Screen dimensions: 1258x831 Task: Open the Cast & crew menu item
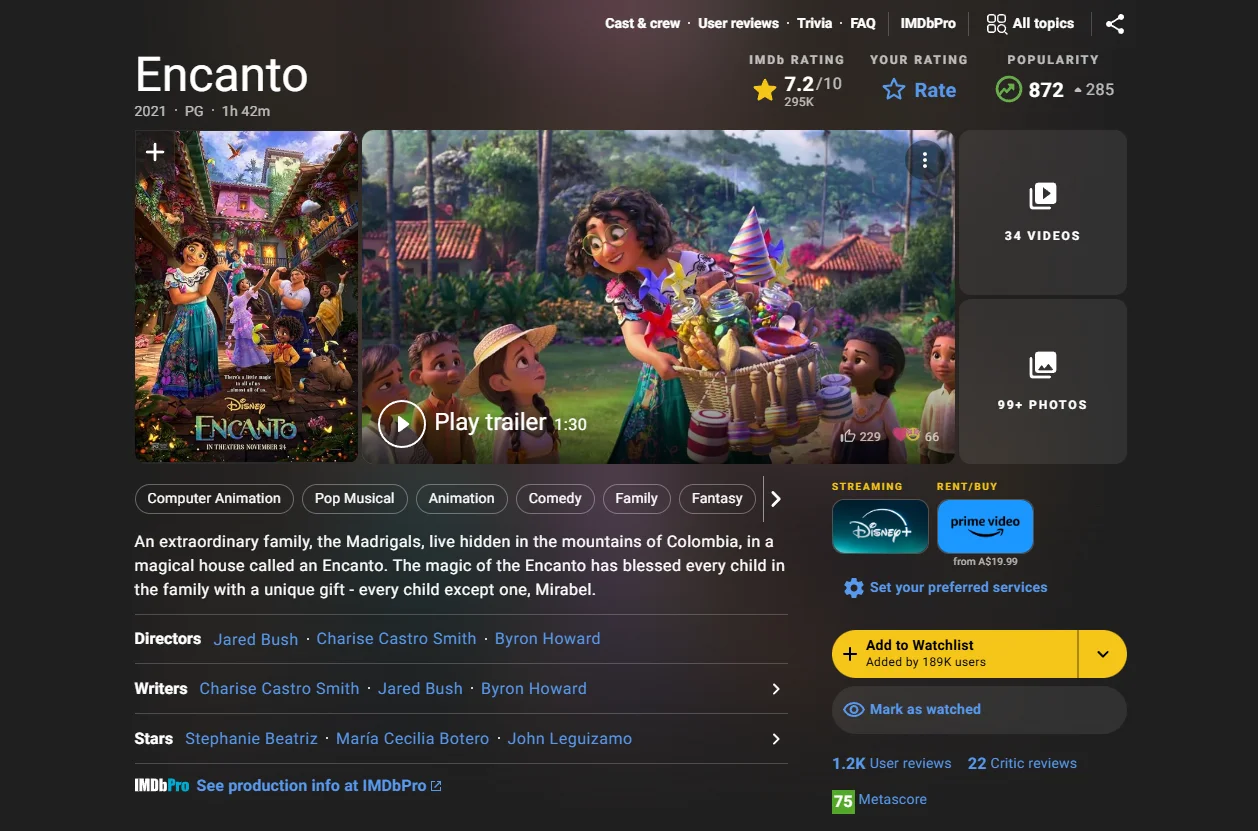pyautogui.click(x=642, y=23)
